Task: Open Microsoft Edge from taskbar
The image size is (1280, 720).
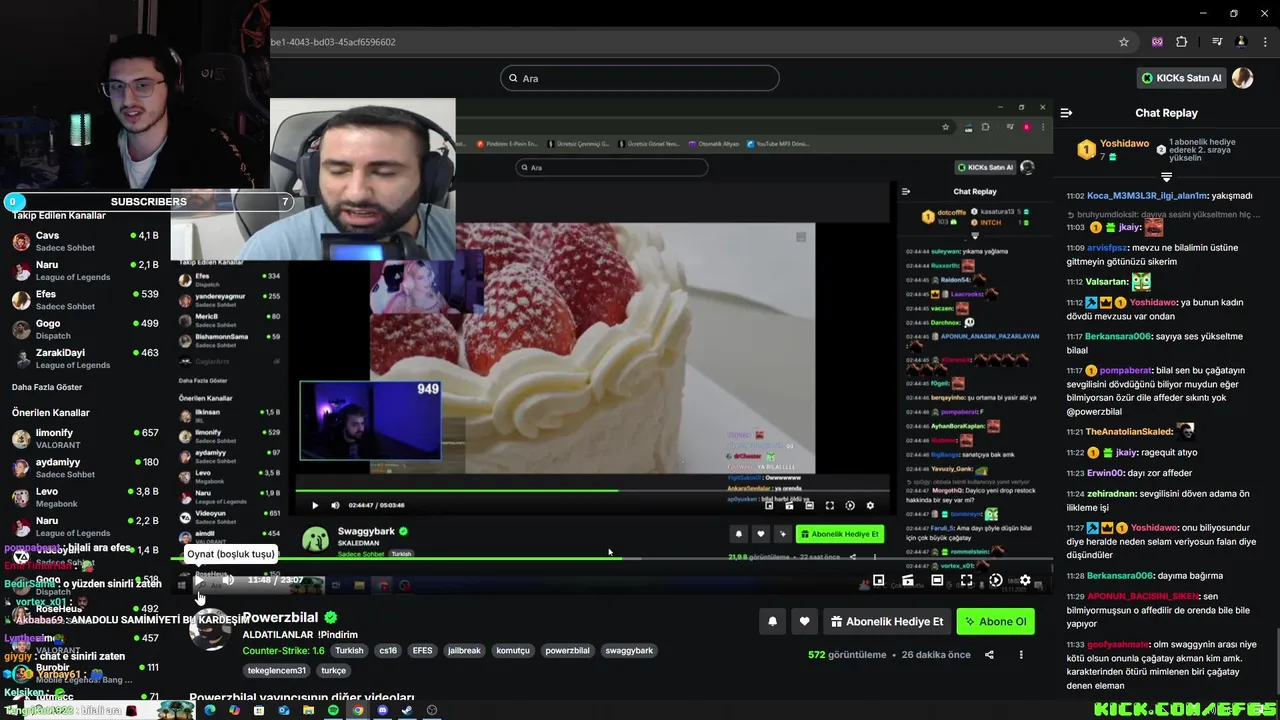Action: coord(210,710)
